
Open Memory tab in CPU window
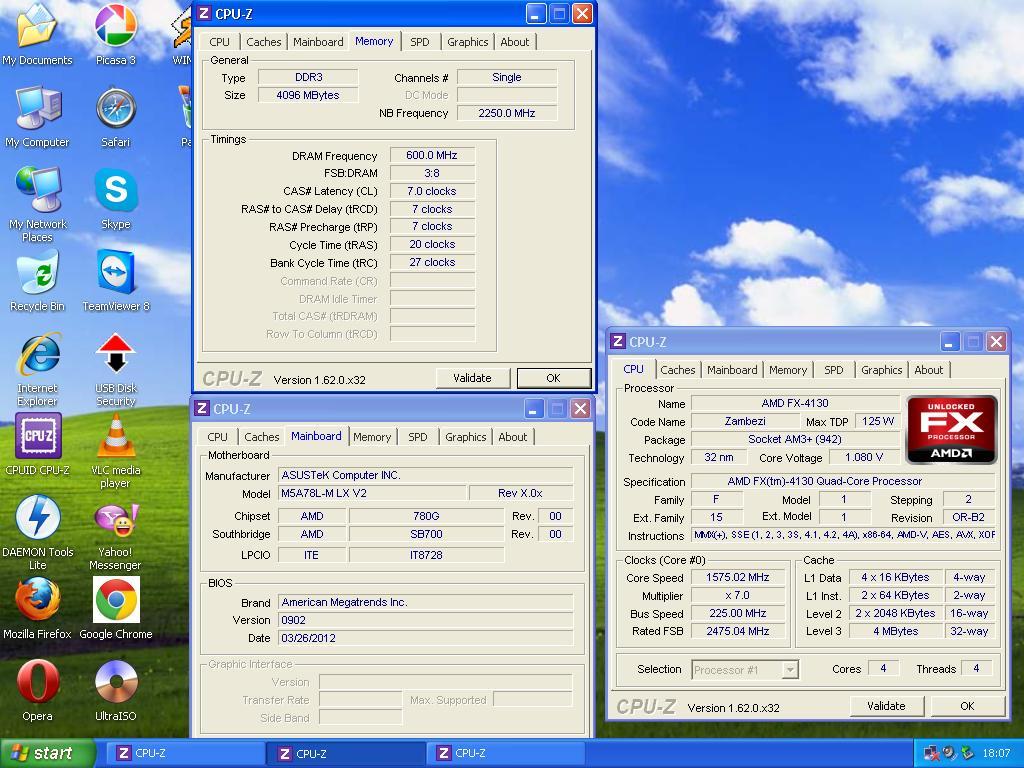[x=788, y=370]
